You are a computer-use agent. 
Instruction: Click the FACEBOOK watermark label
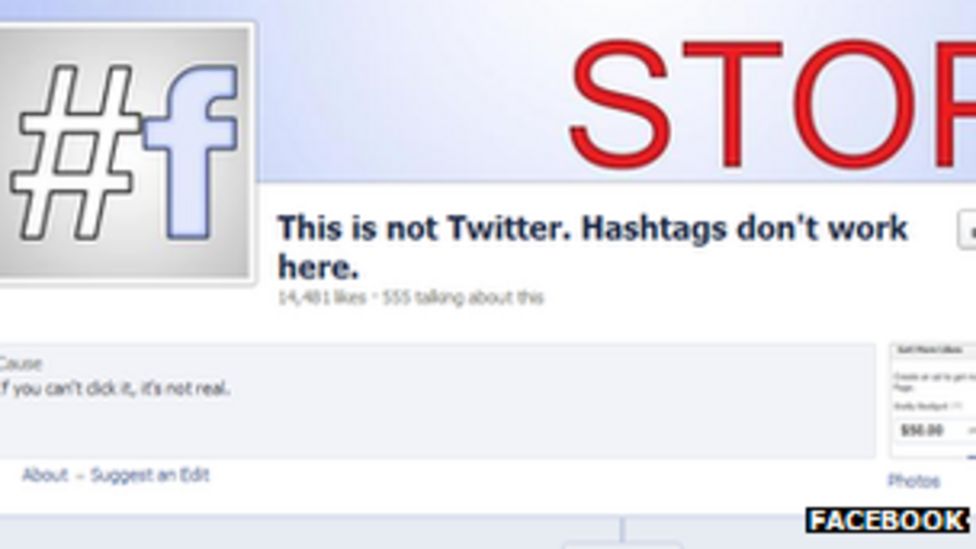click(888, 520)
